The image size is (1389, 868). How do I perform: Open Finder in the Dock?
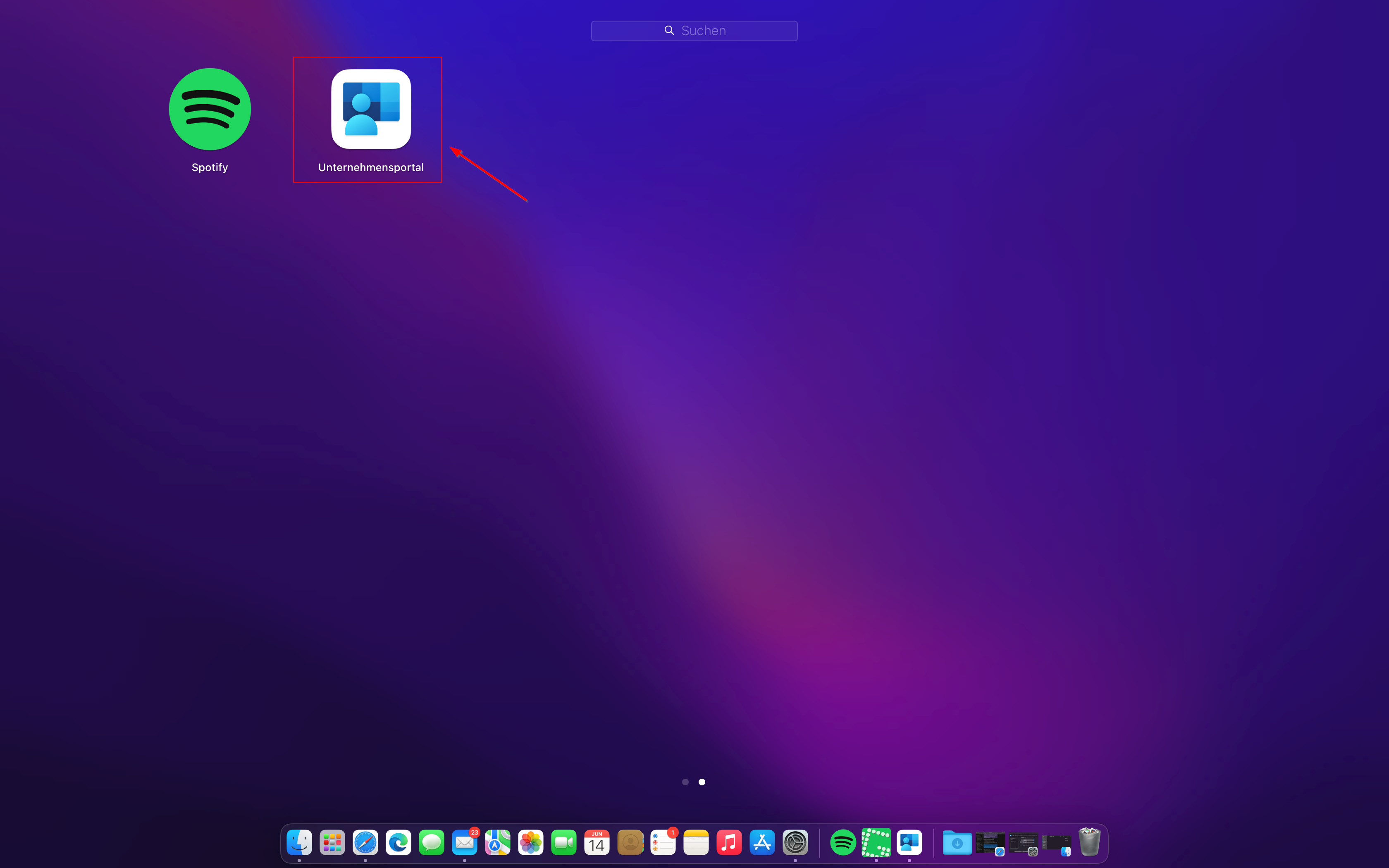coord(299,842)
